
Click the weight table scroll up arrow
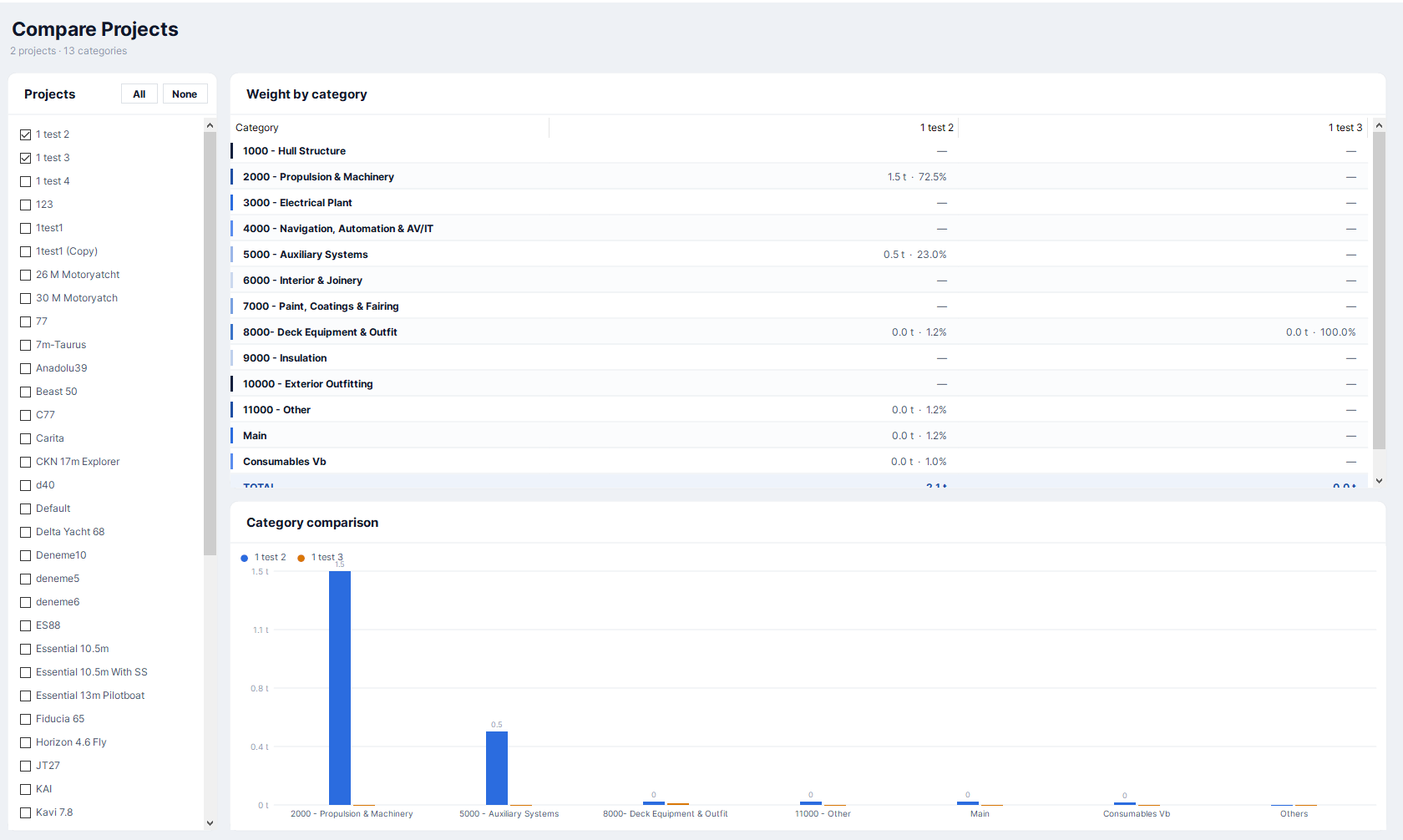click(x=1379, y=125)
